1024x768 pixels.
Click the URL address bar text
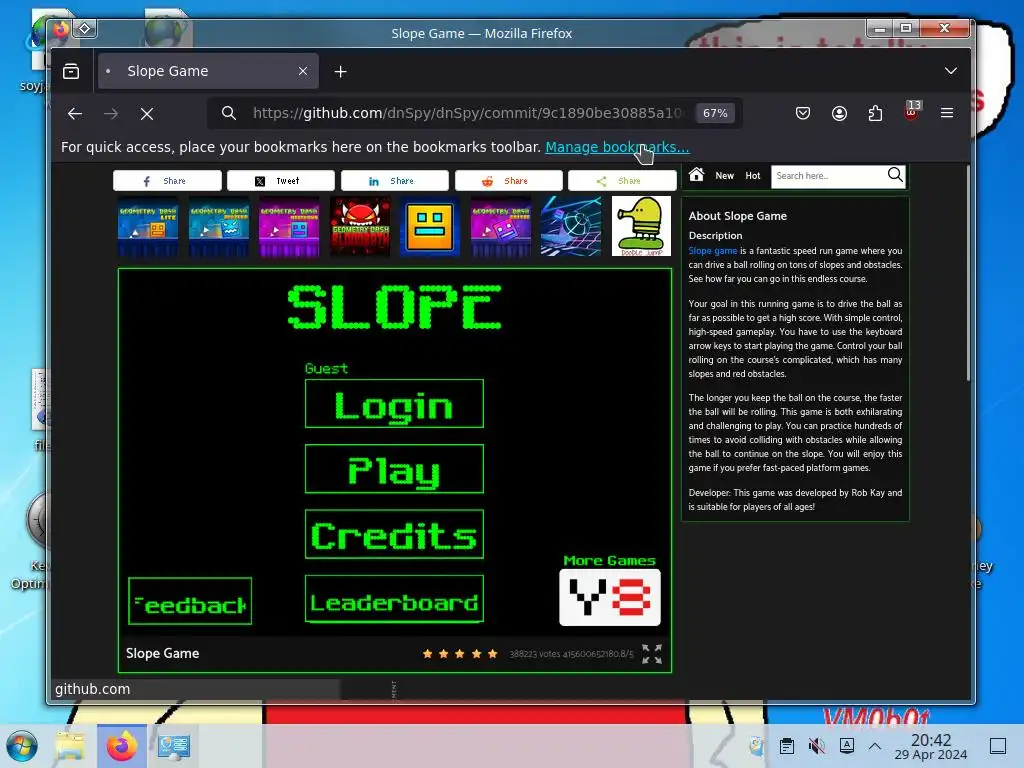pos(466,113)
